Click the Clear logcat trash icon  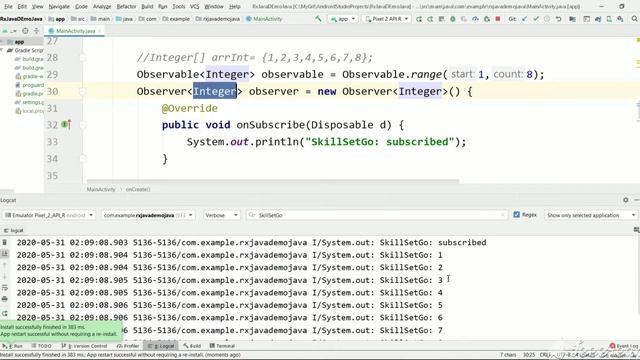pos(4,242)
